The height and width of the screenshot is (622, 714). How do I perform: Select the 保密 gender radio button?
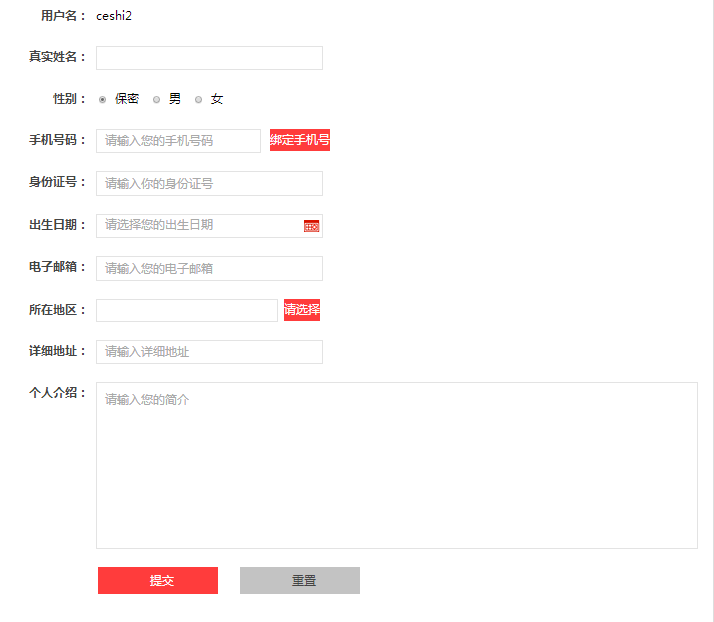pos(103,100)
